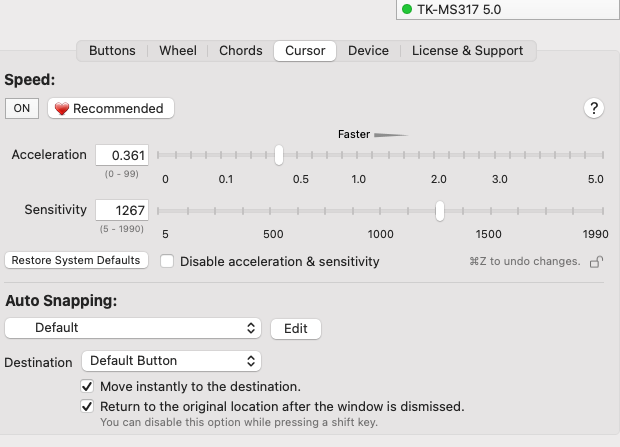The height and width of the screenshot is (447, 620).
Task: Click the green TK-MS317 device status dot
Action: (407, 10)
